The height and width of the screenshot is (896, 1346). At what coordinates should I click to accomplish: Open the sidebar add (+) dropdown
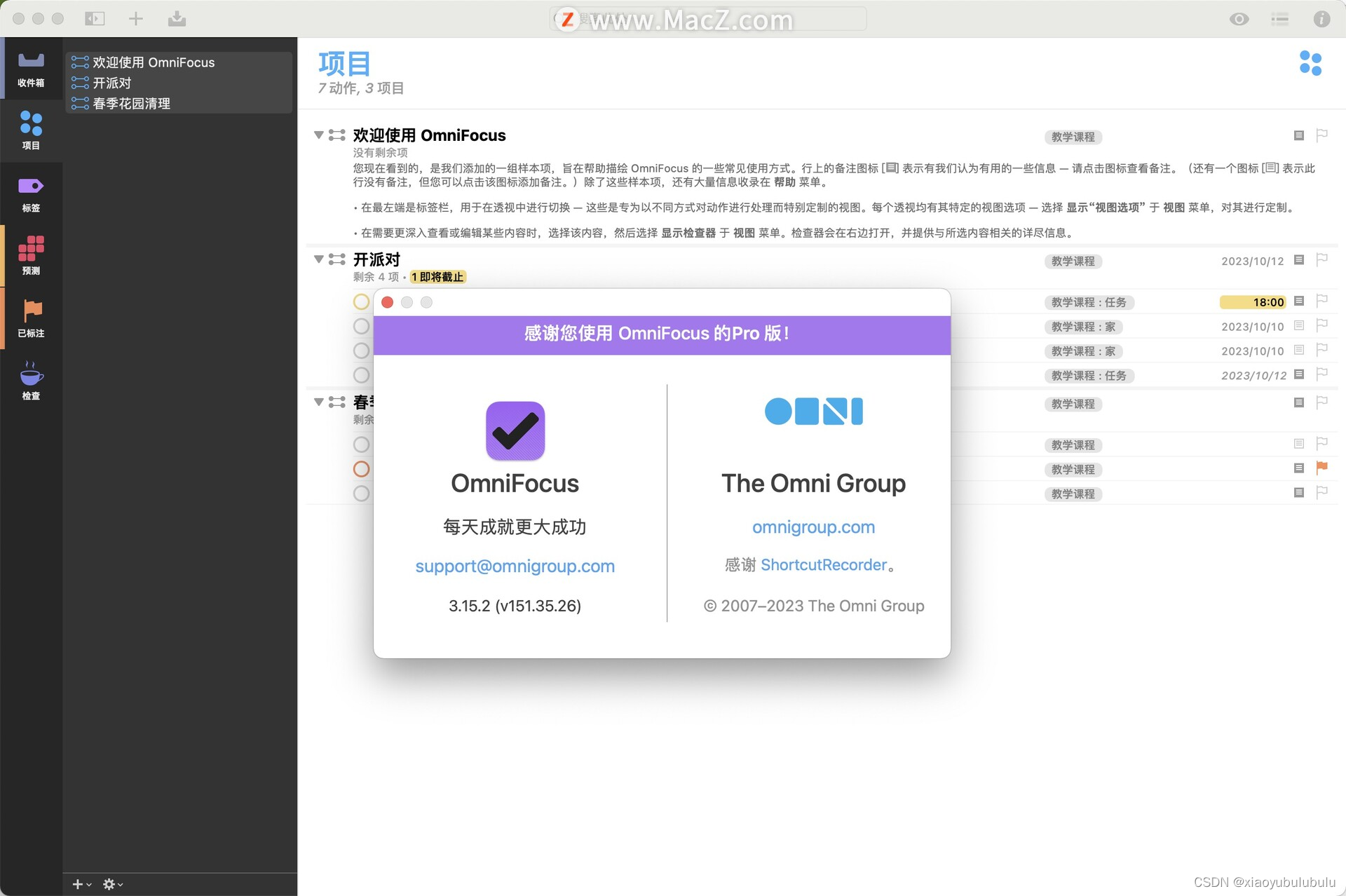(x=81, y=884)
